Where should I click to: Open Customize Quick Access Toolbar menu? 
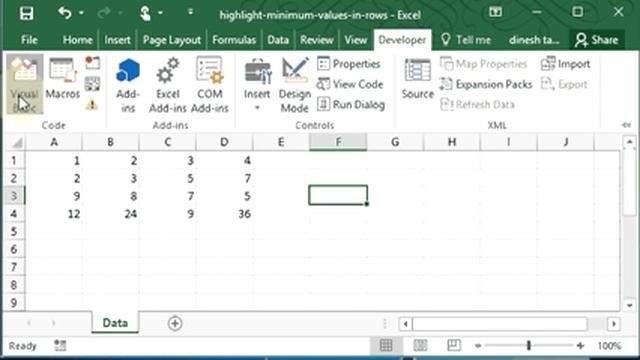[190, 13]
